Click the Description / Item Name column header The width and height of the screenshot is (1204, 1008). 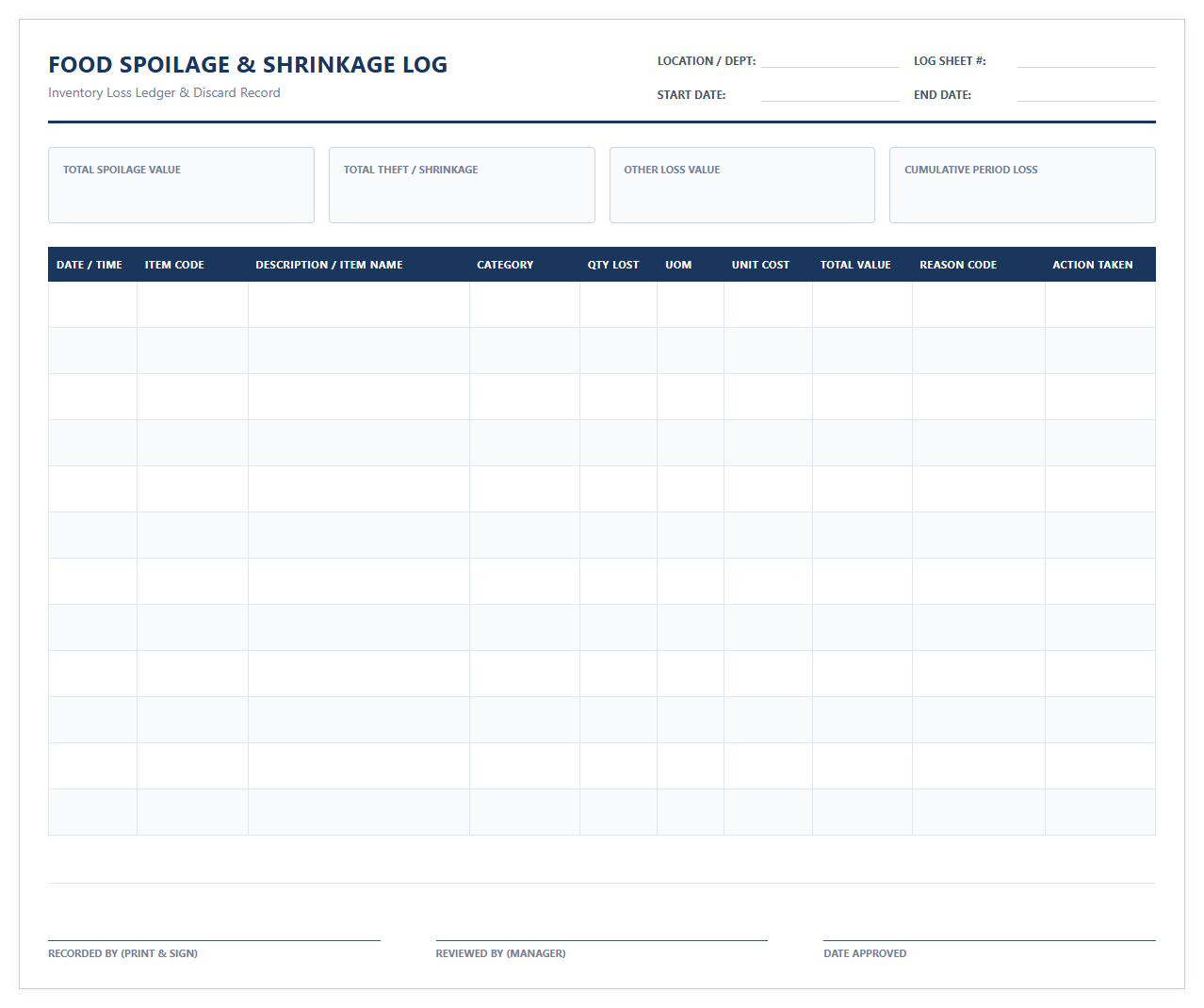[359, 265]
